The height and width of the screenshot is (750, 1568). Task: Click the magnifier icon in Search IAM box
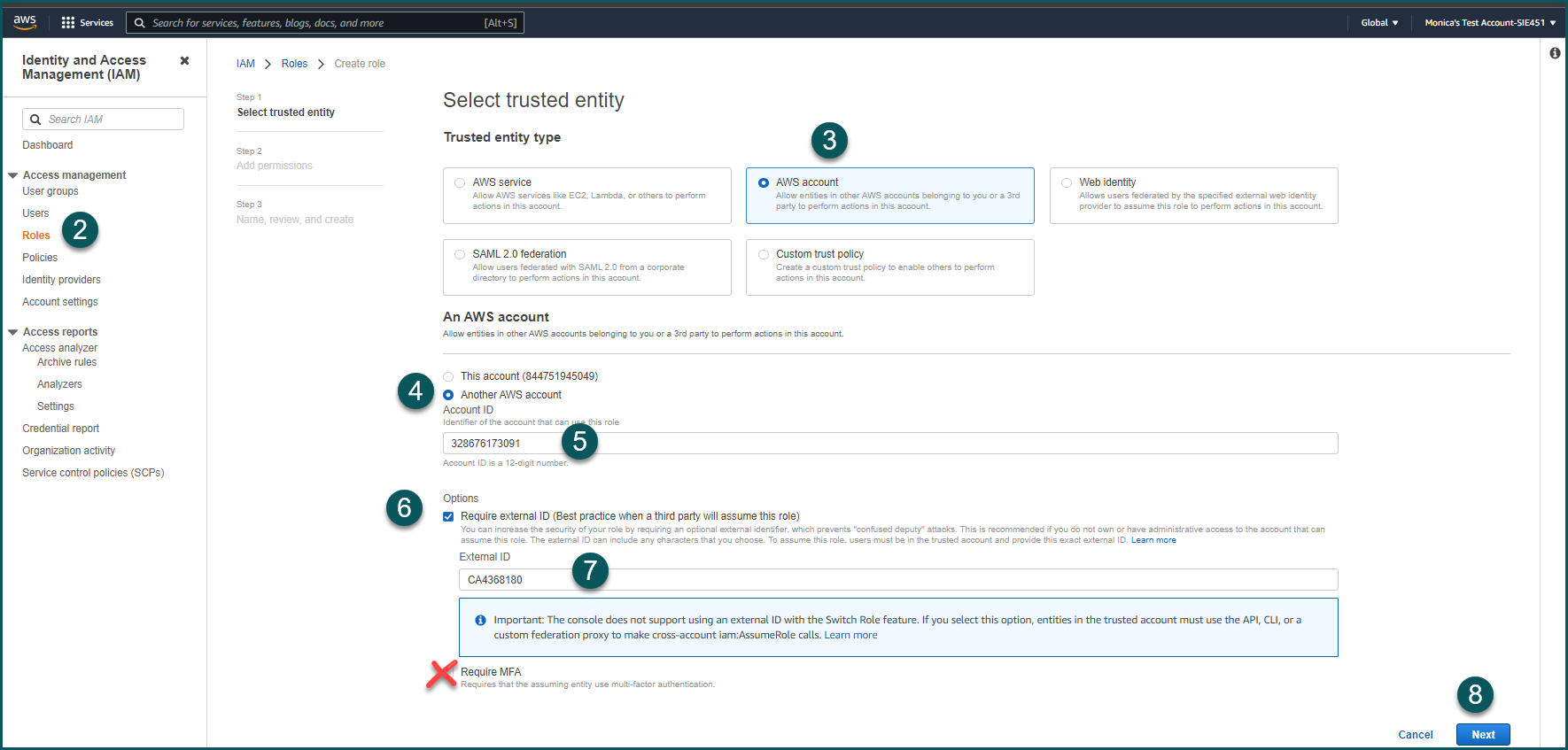coord(35,120)
